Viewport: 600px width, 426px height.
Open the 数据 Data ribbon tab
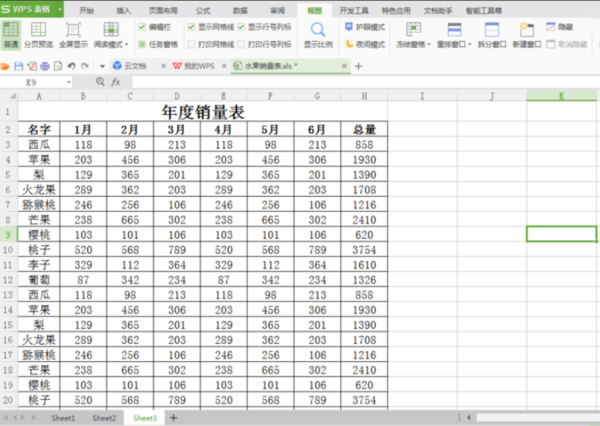coord(240,10)
